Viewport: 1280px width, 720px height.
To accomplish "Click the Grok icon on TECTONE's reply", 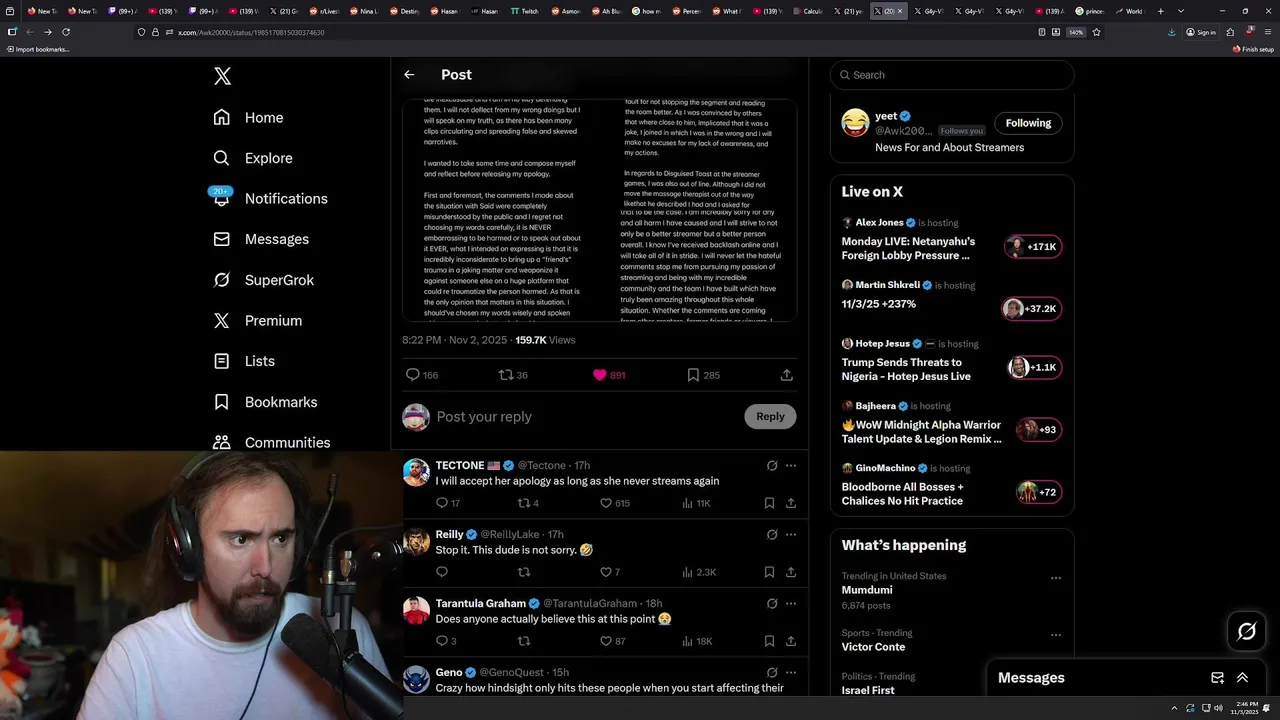I will [772, 466].
